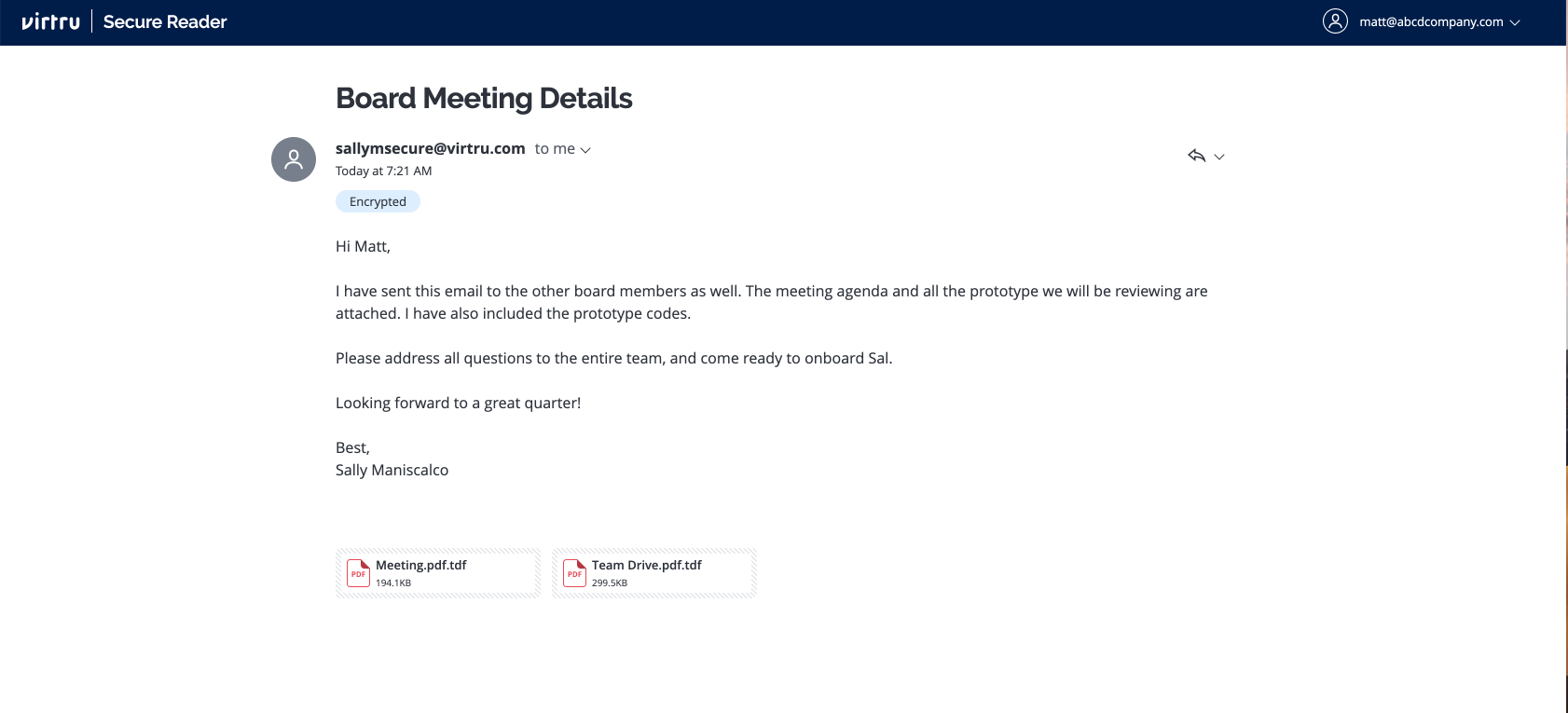1568x713 pixels.
Task: Click the Encrypted status badge
Action: point(378,201)
